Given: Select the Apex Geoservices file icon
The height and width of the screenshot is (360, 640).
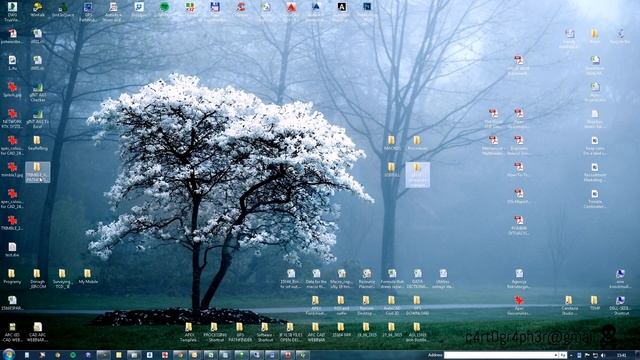Looking at the screenshot, I should click(x=519, y=305).
